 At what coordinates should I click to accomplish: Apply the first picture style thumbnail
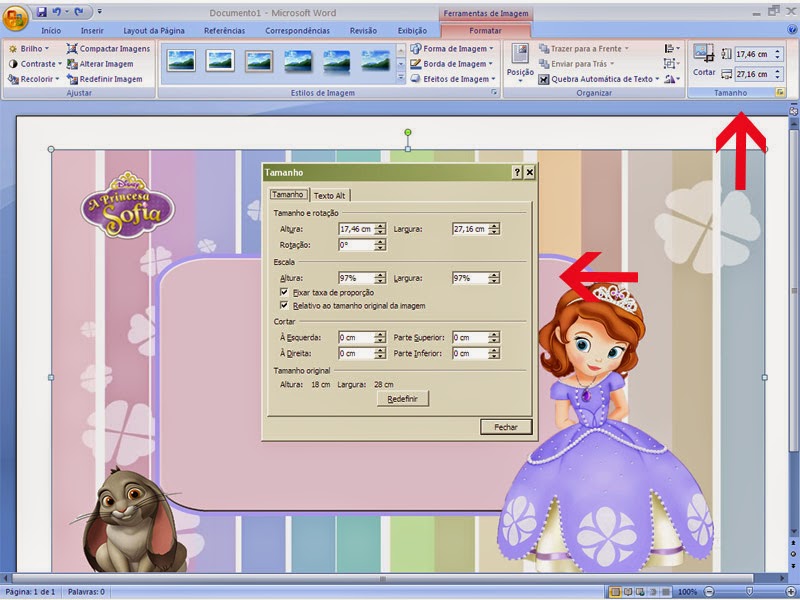coord(181,60)
